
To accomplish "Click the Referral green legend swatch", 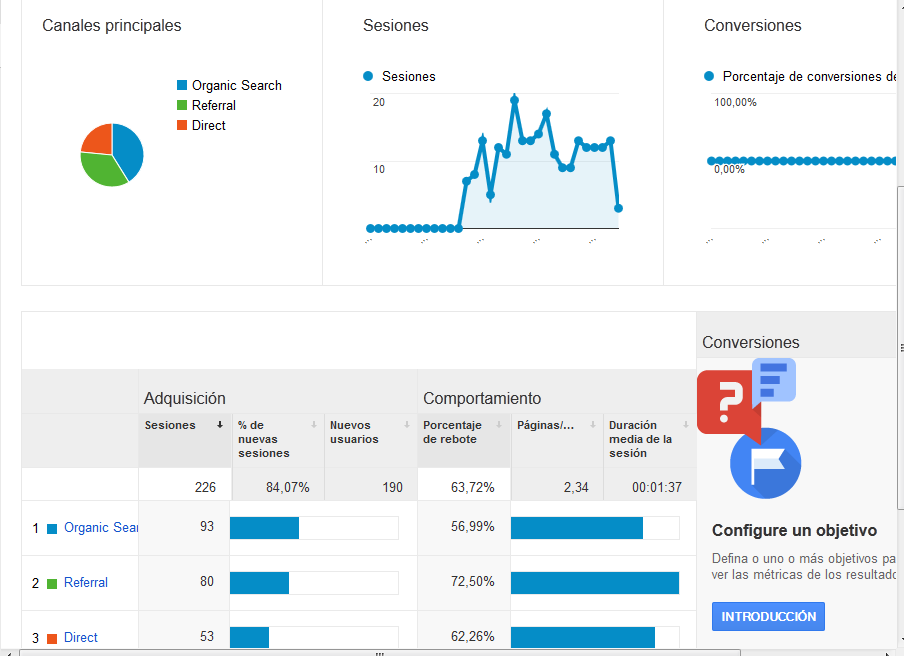I will 182,105.
